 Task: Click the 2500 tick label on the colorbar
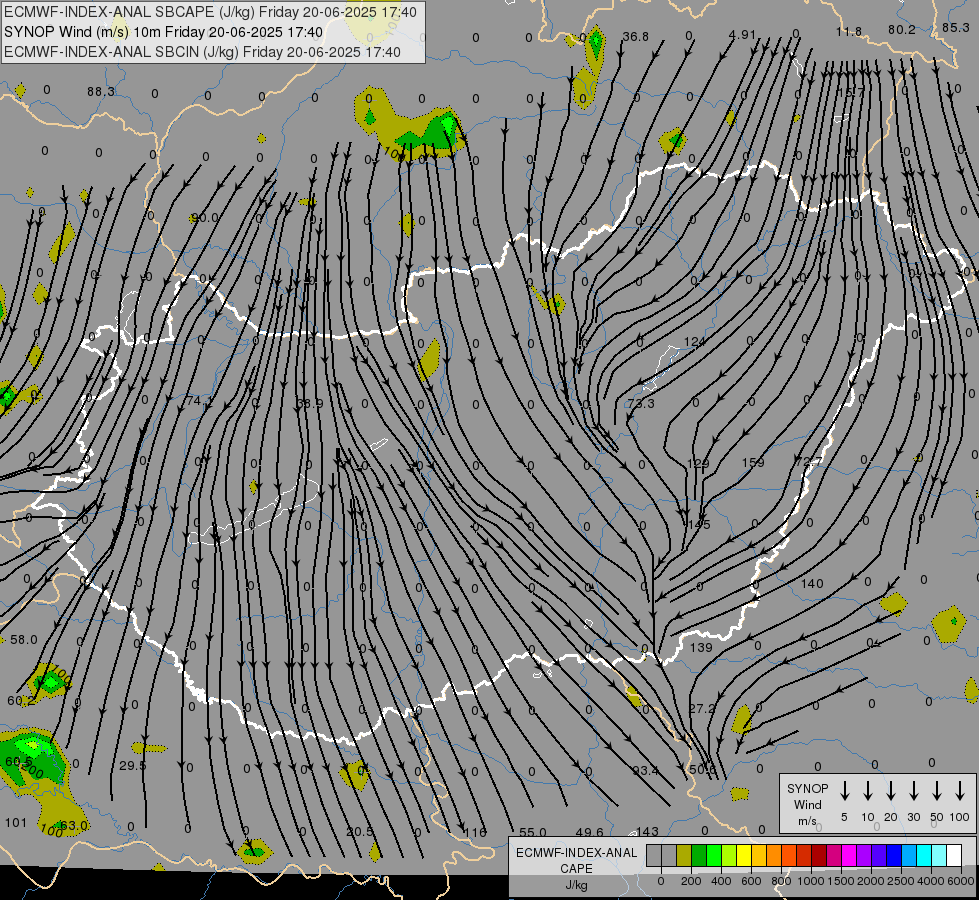(901, 881)
